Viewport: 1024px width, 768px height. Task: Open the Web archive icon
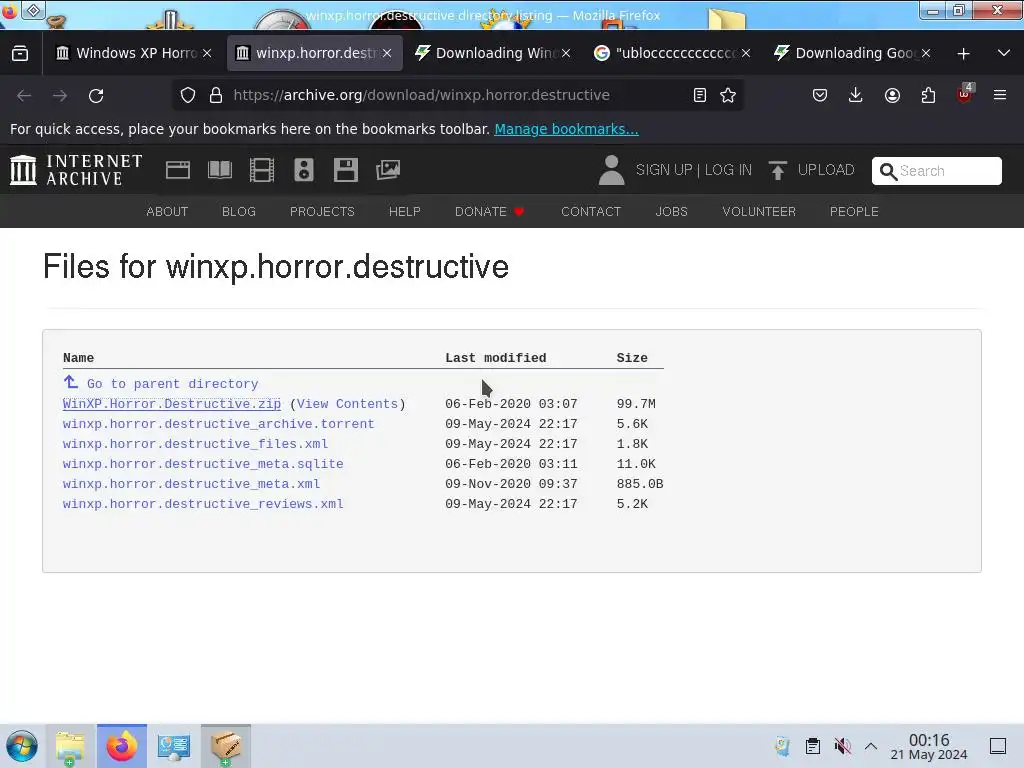(x=178, y=170)
